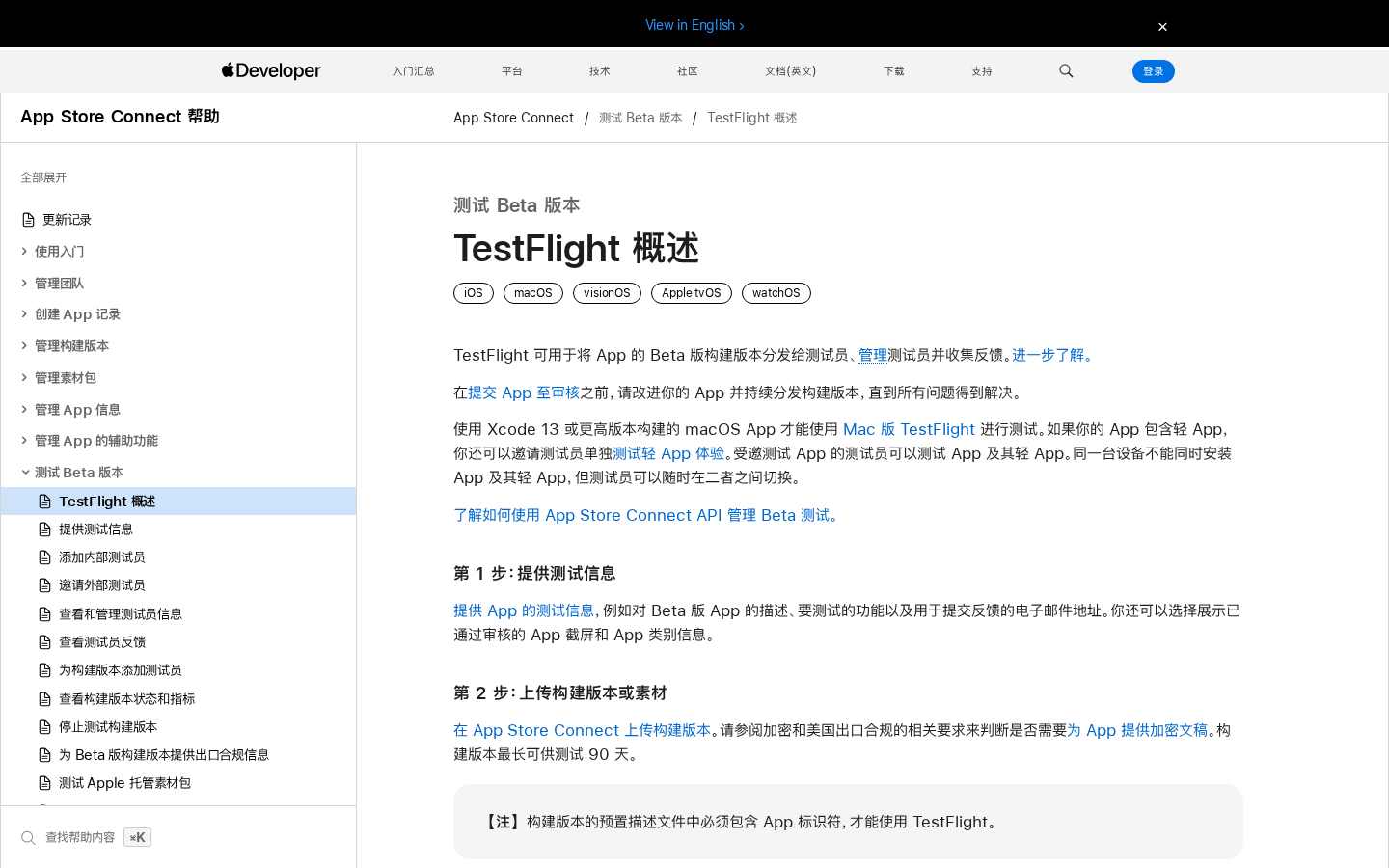
Task: Open the Mac 版 TestFlight link
Action: coord(909,429)
